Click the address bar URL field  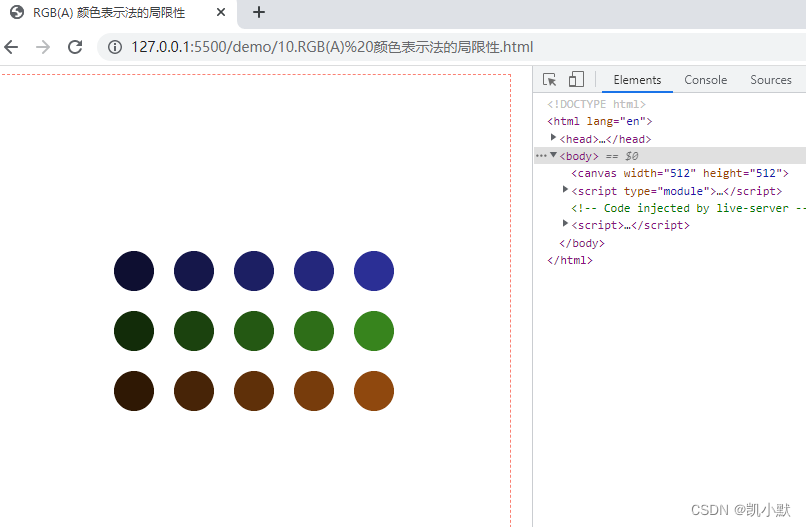pyautogui.click(x=332, y=47)
